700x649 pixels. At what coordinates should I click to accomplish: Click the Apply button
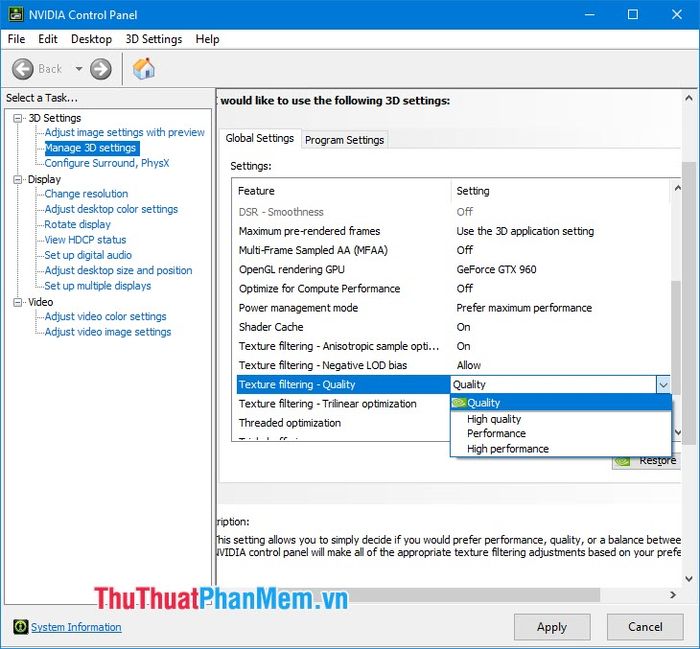click(x=552, y=627)
